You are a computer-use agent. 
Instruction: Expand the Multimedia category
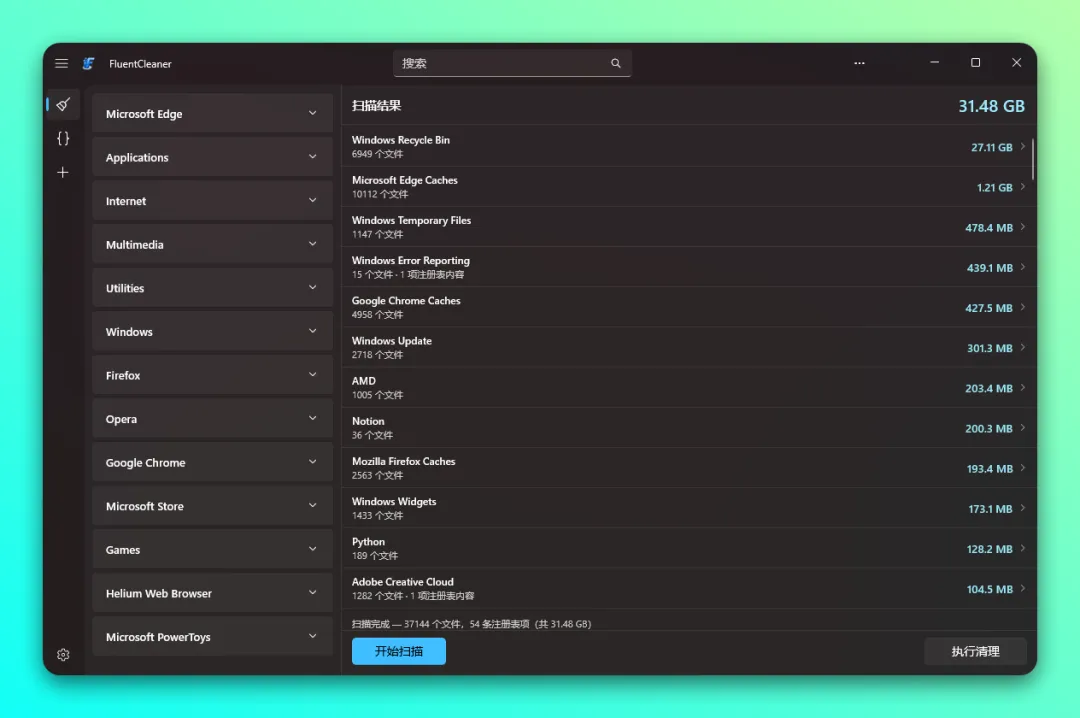[212, 245]
